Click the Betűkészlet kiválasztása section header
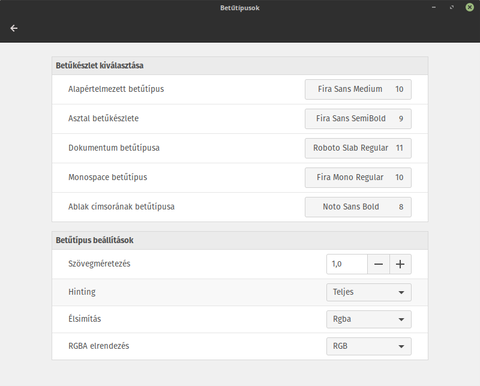480x386 pixels. pyautogui.click(x=100, y=66)
